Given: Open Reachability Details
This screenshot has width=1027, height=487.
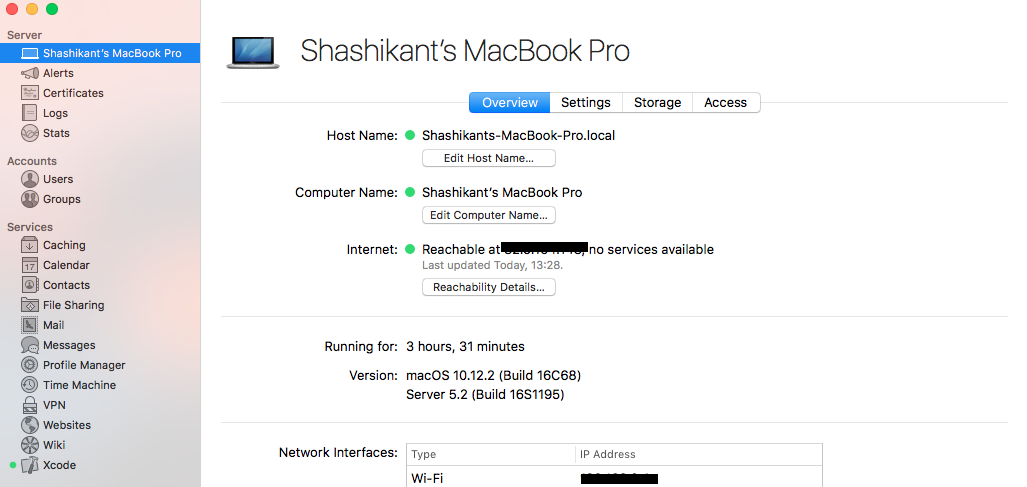Looking at the screenshot, I should pyautogui.click(x=488, y=287).
